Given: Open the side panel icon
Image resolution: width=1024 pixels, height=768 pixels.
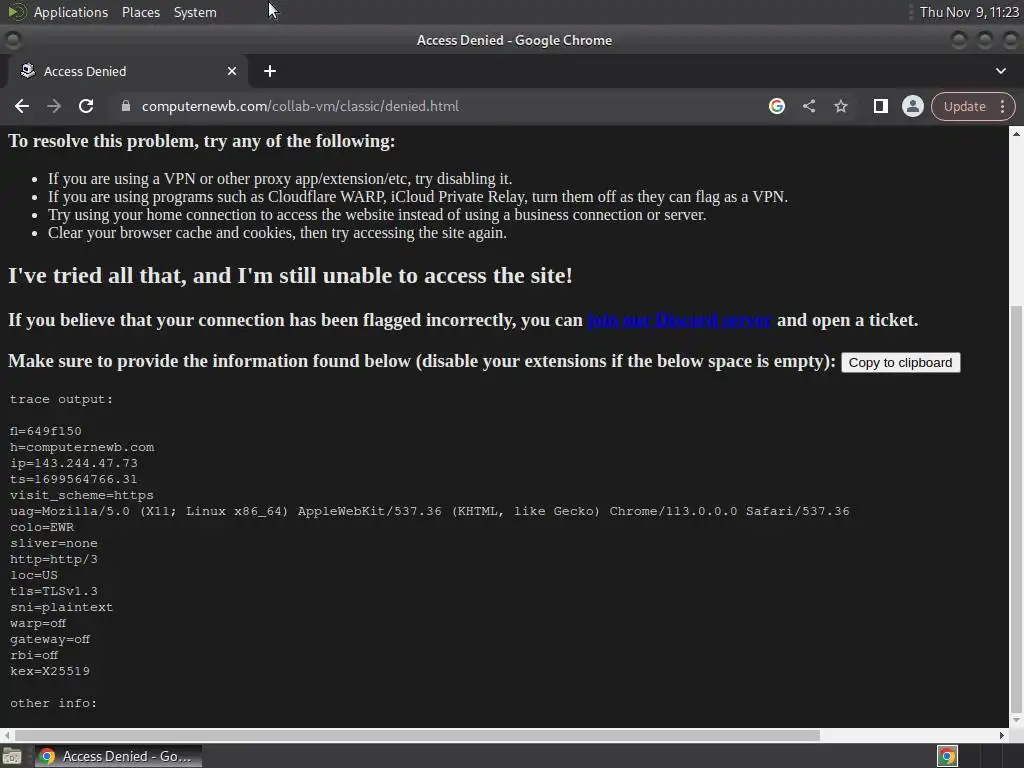Looking at the screenshot, I should point(880,106).
